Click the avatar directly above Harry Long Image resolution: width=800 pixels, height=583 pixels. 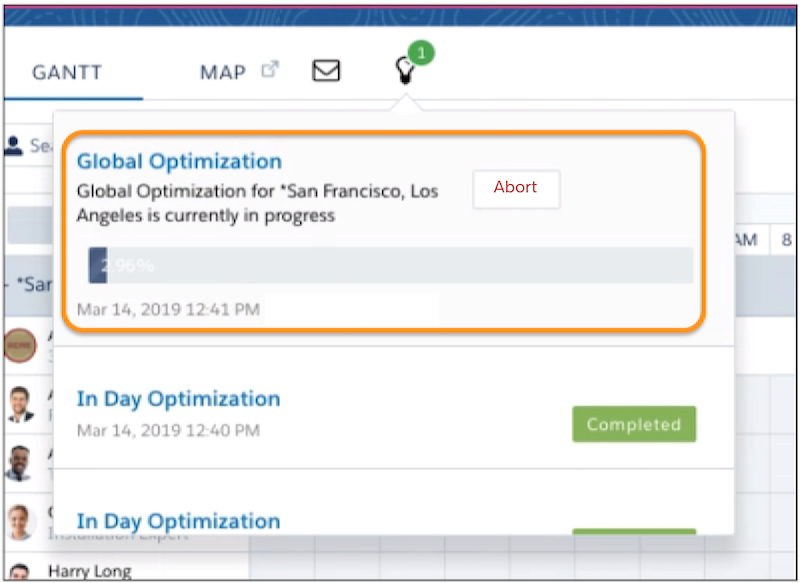point(20,522)
